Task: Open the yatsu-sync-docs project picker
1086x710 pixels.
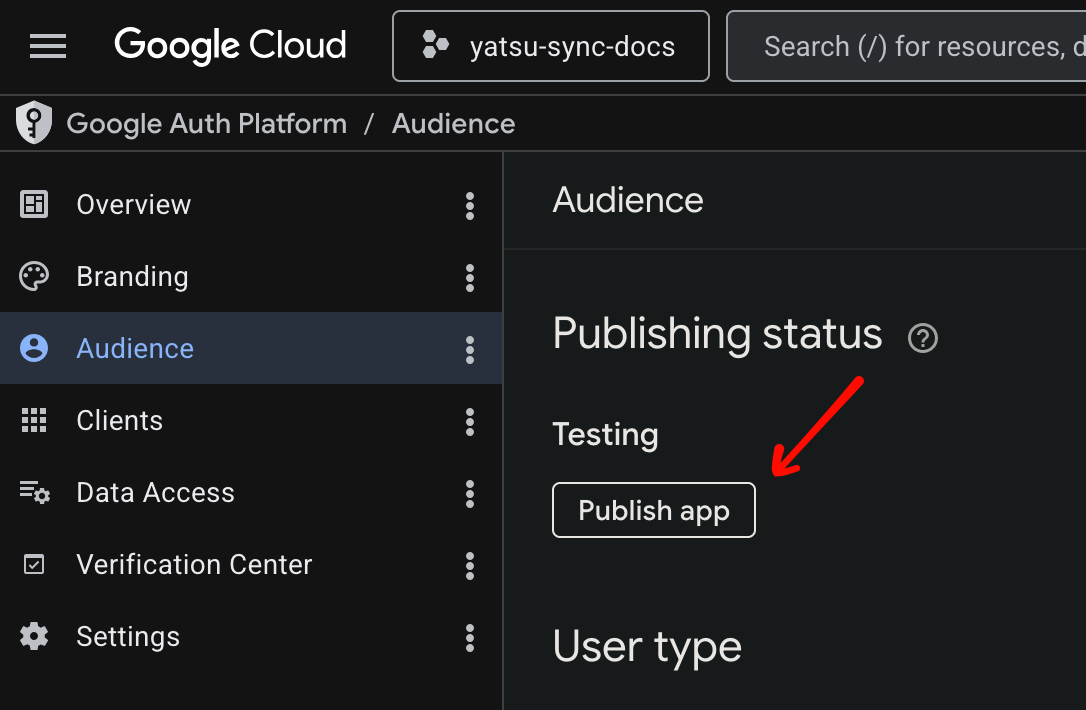Action: (x=551, y=46)
